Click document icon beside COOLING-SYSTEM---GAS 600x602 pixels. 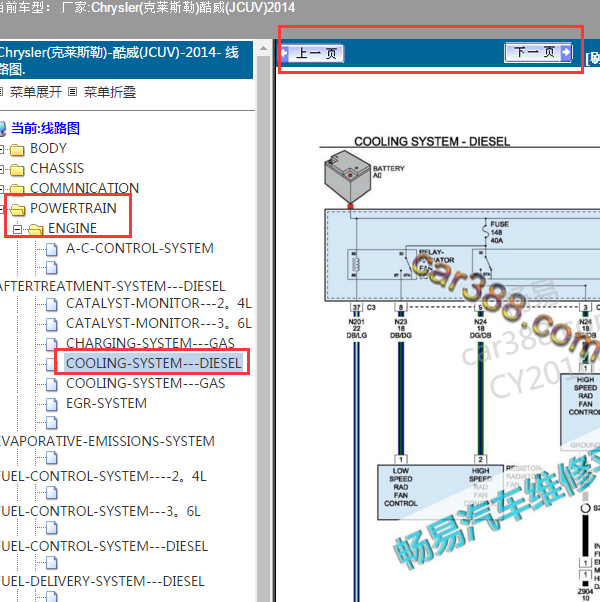click(x=51, y=384)
